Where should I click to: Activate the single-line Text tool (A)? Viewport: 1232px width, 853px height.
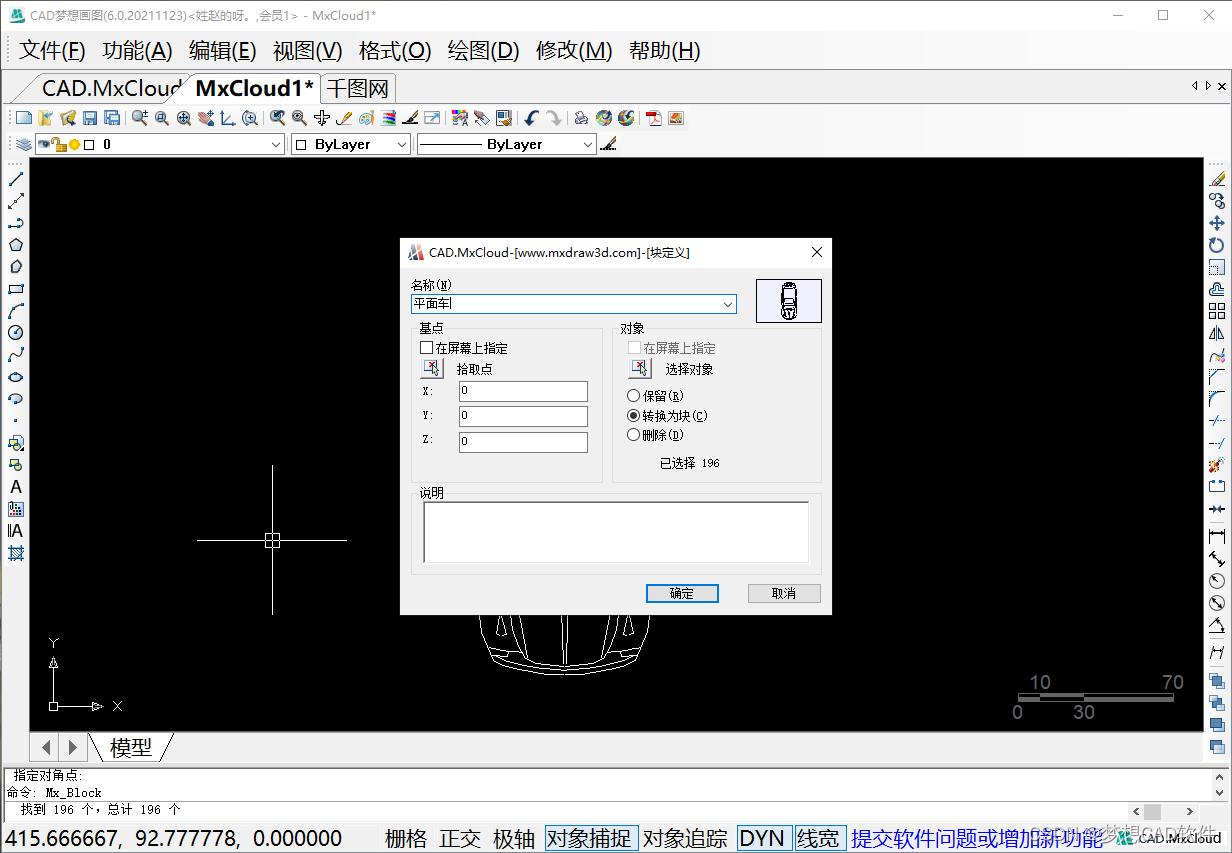point(16,487)
